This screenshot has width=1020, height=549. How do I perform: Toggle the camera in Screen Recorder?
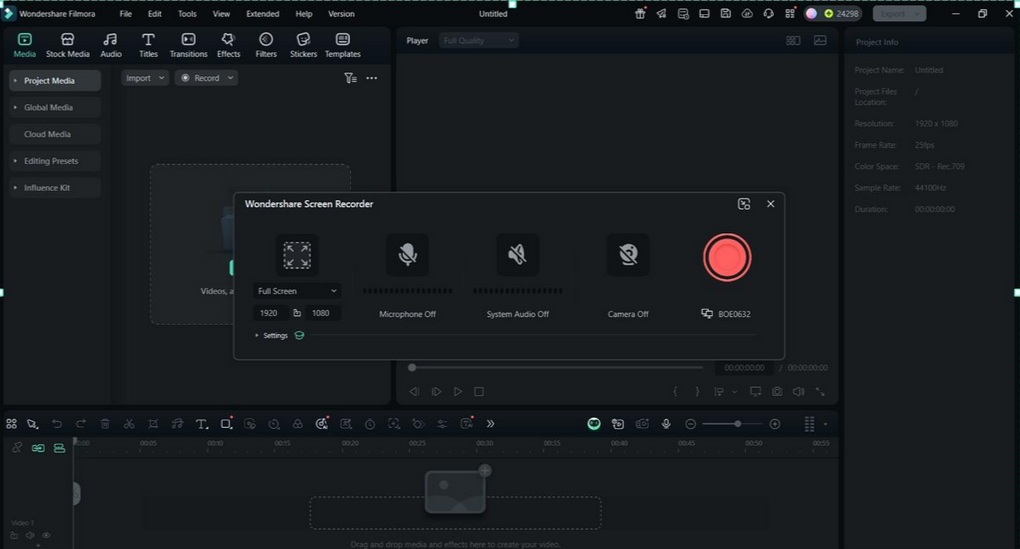628,254
